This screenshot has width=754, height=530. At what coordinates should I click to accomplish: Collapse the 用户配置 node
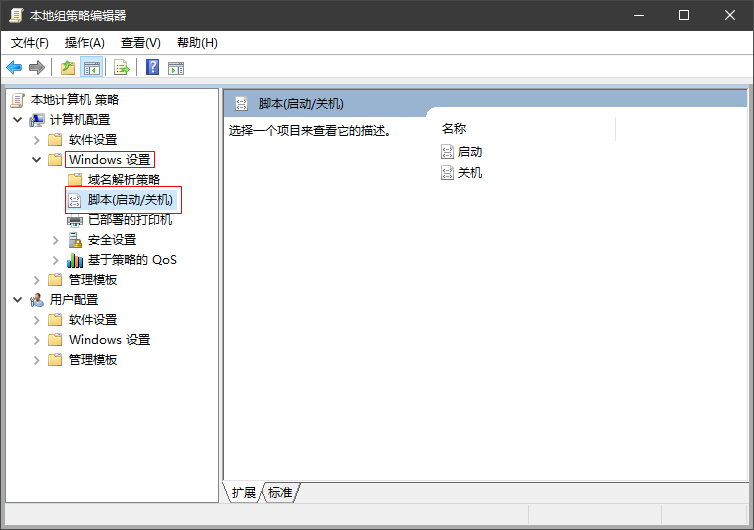point(18,300)
